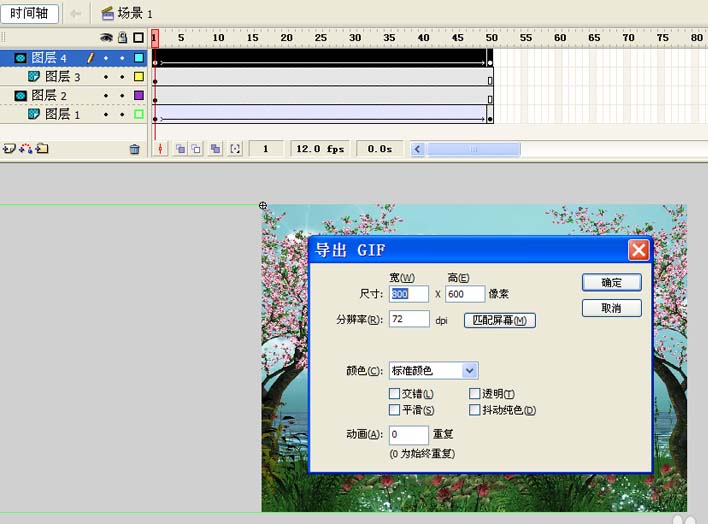Viewport: 708px width, 524px height.
Task: Click purple outline swatch of 图层 2
Action: (139, 95)
